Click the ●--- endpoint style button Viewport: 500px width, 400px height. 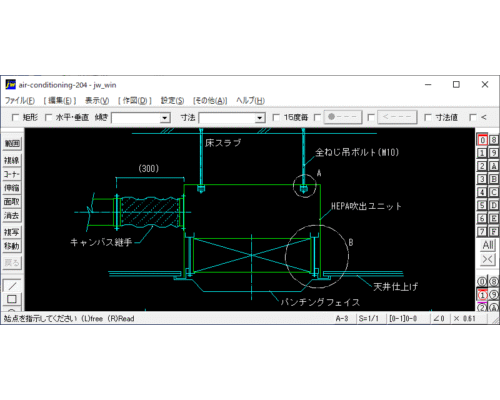[343, 117]
